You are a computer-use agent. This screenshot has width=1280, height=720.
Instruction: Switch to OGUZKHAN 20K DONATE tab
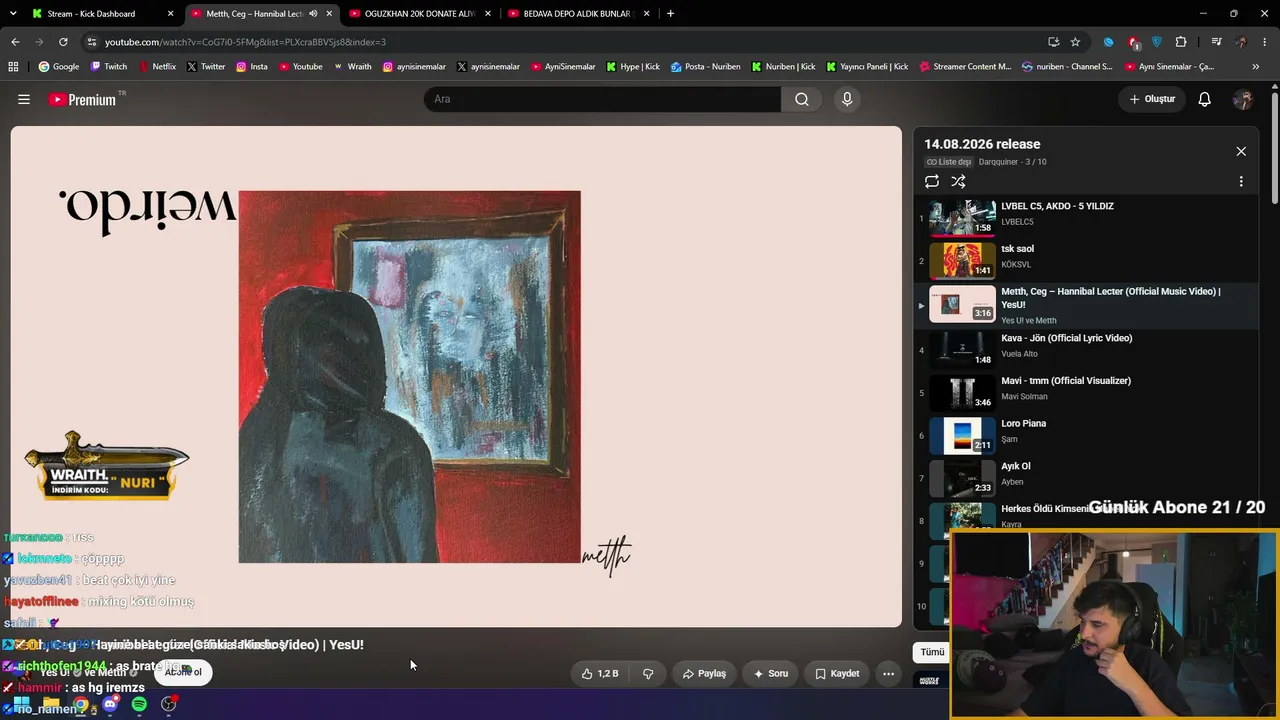(420, 14)
